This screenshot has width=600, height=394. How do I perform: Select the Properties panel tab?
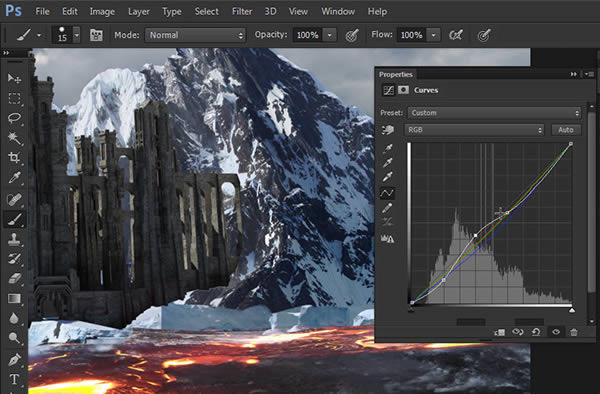(396, 75)
